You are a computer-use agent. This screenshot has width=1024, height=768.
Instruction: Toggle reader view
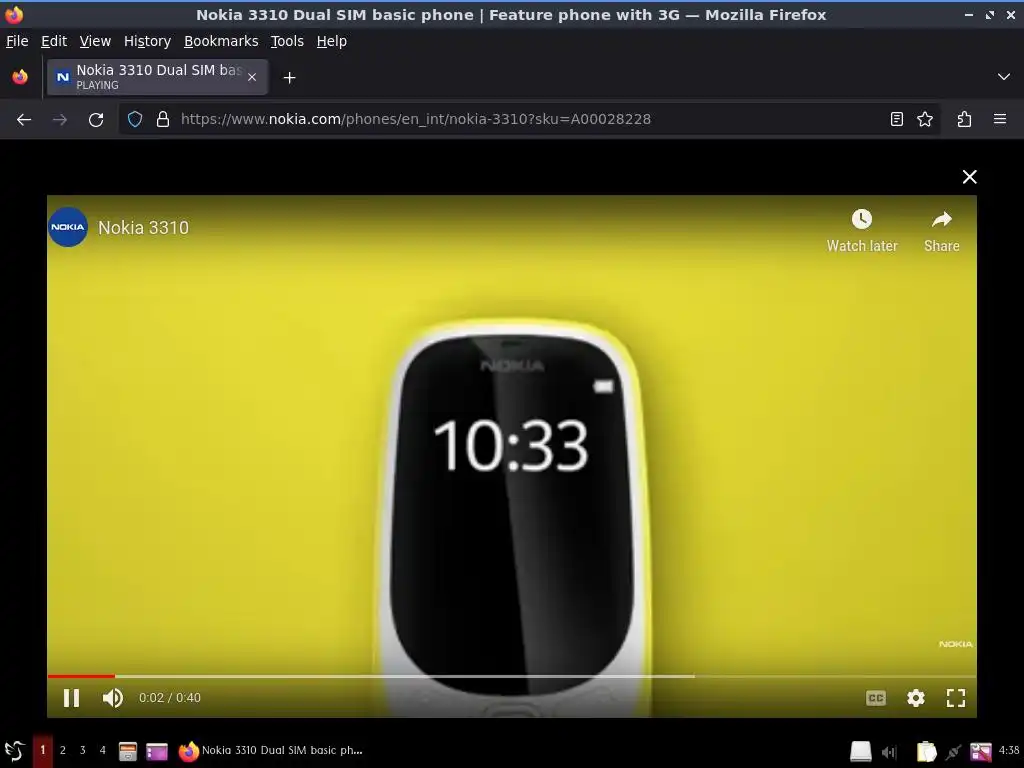point(897,120)
